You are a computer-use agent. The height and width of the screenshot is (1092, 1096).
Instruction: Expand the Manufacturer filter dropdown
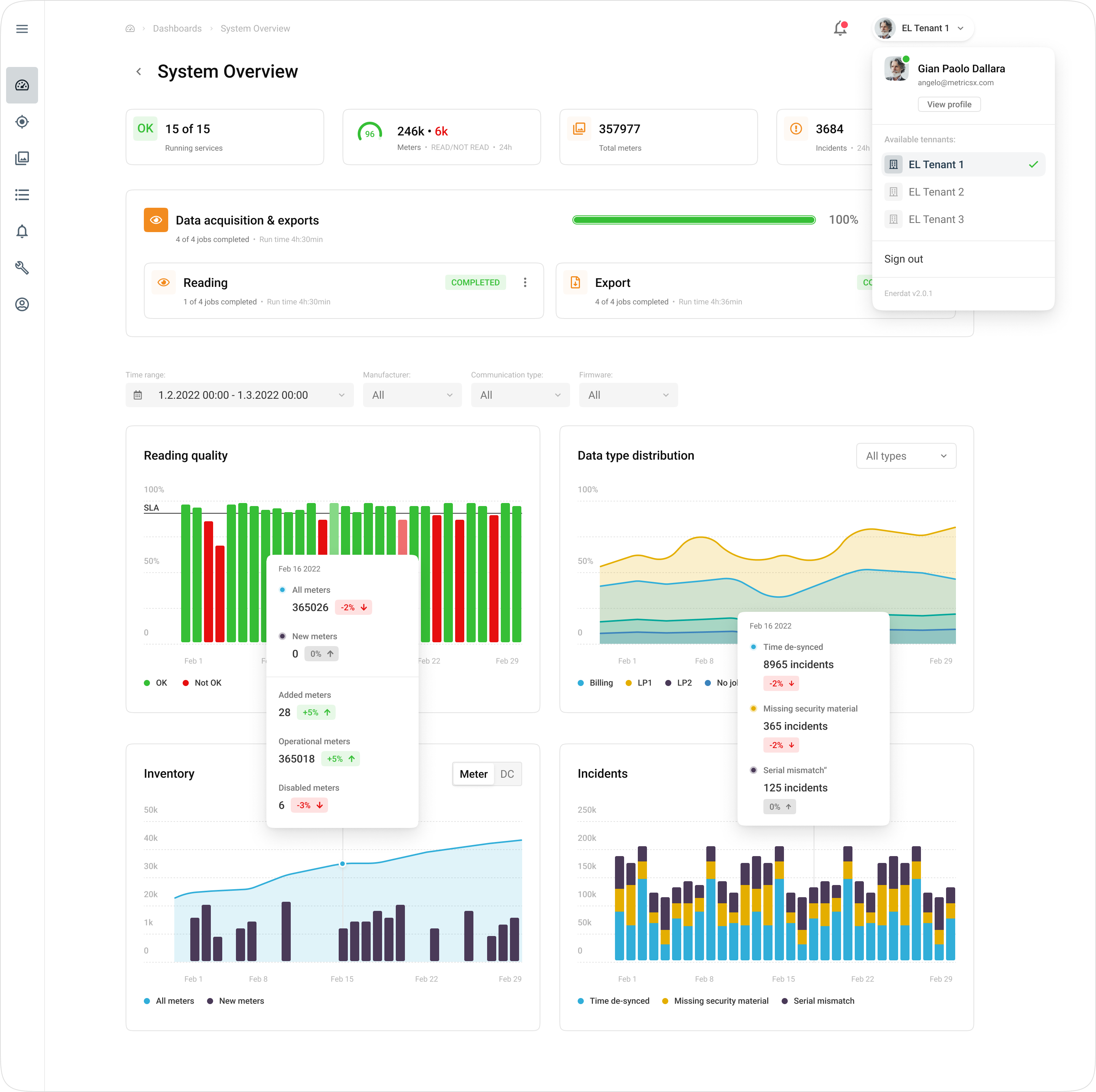click(412, 395)
